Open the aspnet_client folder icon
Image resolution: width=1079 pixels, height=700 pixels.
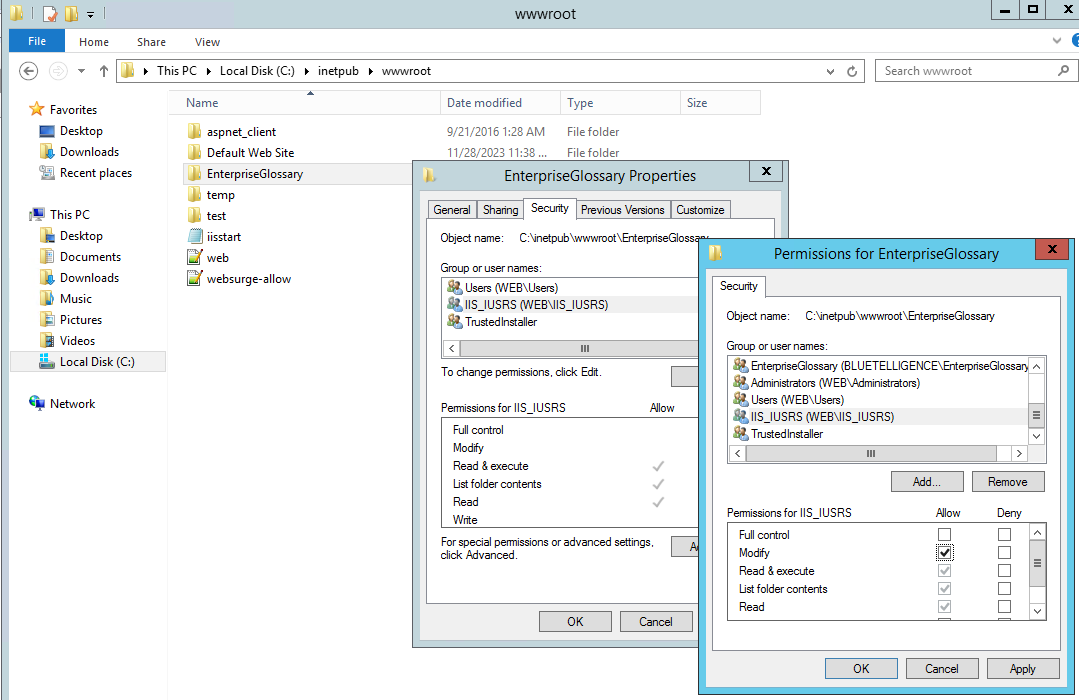pyautogui.click(x=195, y=132)
